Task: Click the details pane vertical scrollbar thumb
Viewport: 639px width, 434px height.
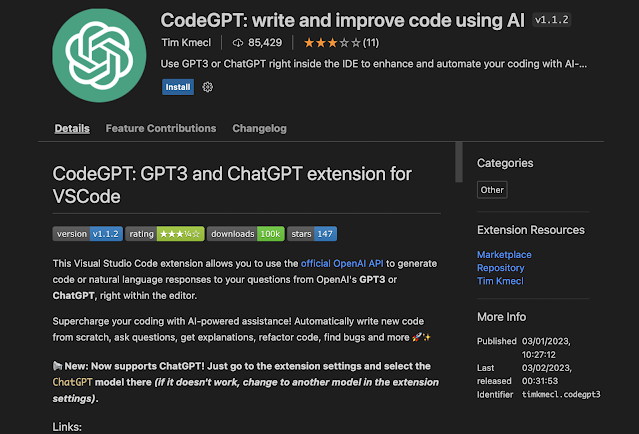Action: (x=459, y=162)
